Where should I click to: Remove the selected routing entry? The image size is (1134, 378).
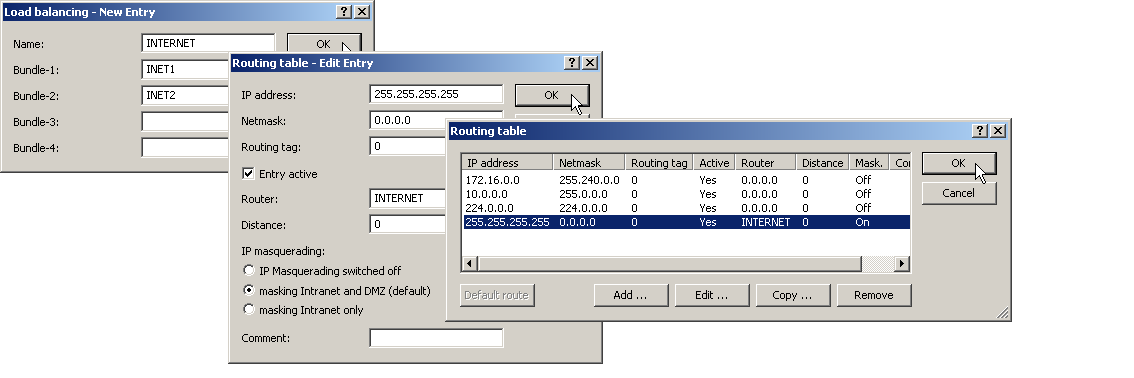874,295
